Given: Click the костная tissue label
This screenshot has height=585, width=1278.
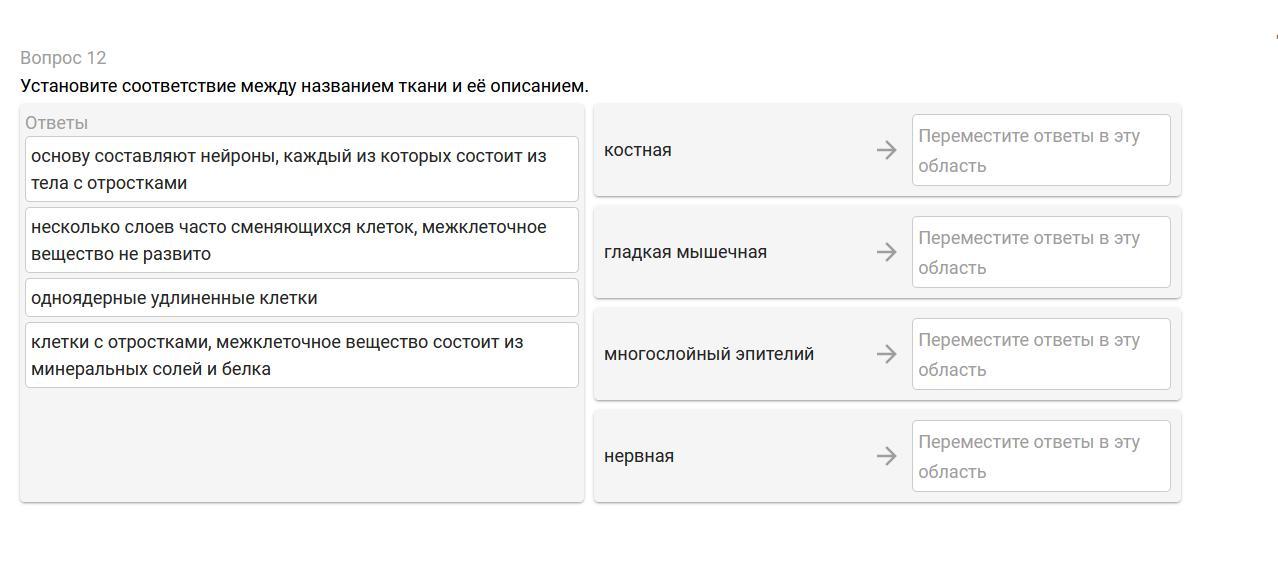Looking at the screenshot, I should 638,150.
